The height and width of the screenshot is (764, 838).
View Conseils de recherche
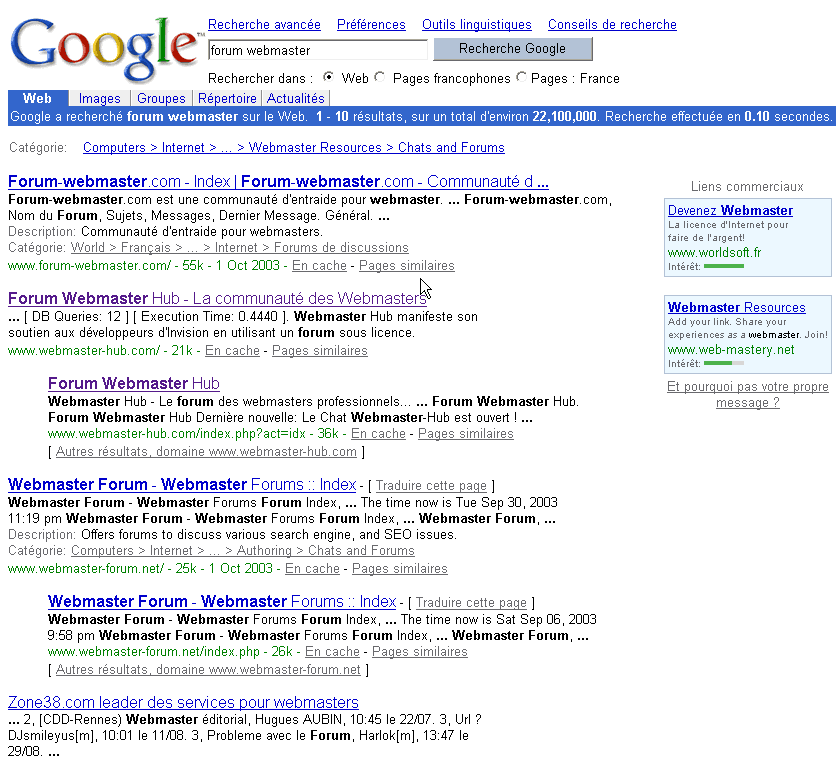pyautogui.click(x=612, y=25)
